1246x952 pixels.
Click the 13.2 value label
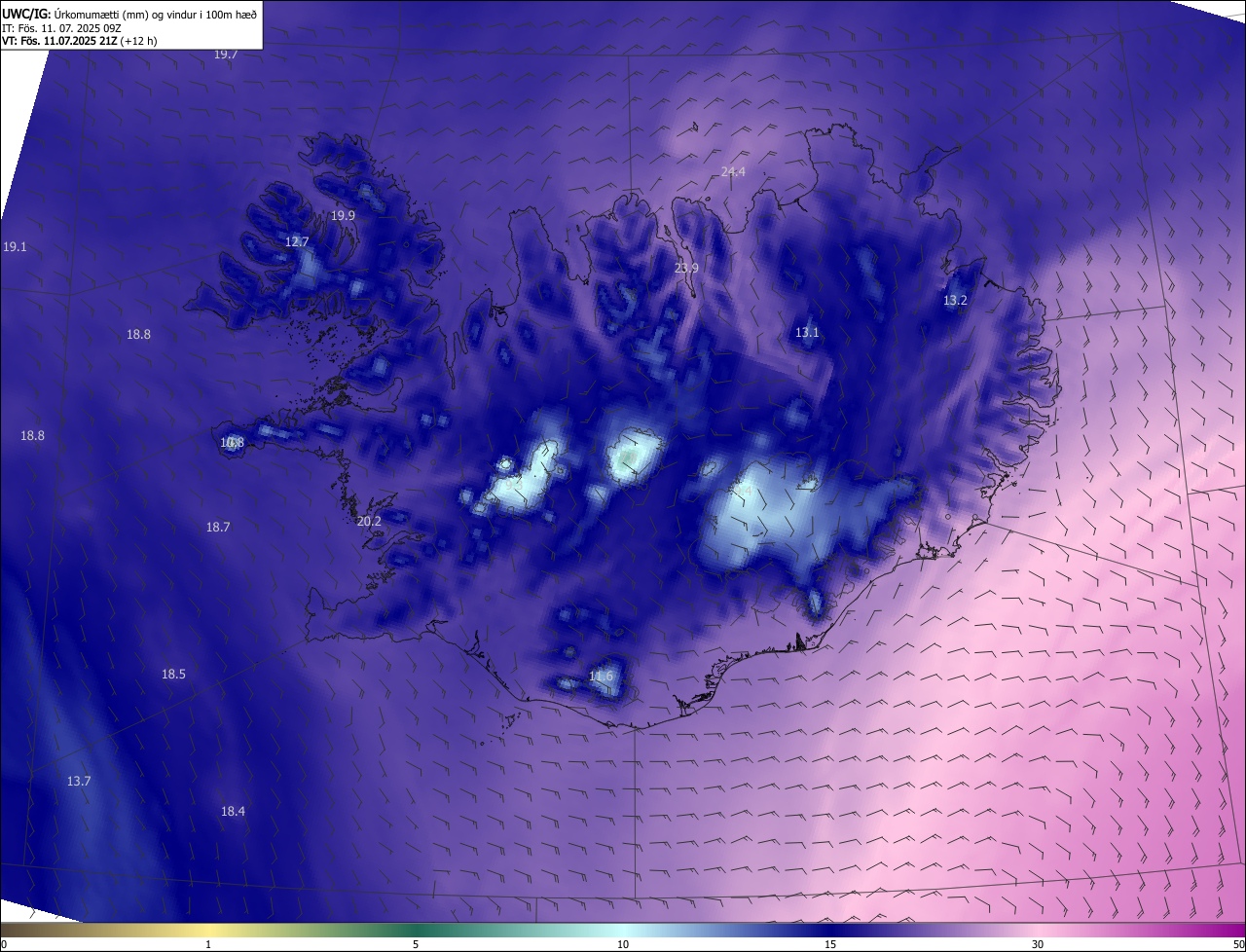tap(956, 301)
